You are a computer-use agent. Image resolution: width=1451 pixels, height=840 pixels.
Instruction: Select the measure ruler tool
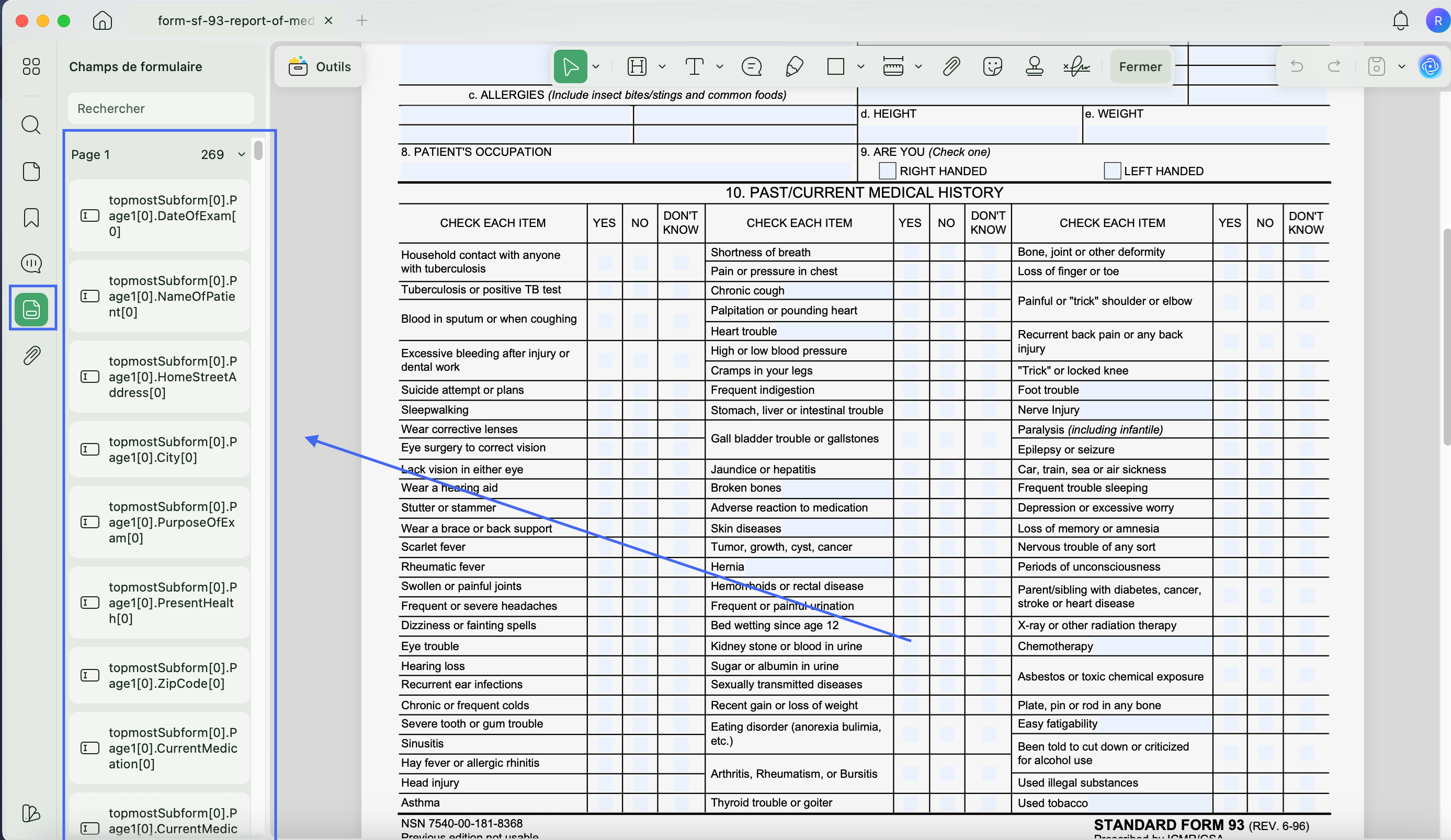pos(893,66)
